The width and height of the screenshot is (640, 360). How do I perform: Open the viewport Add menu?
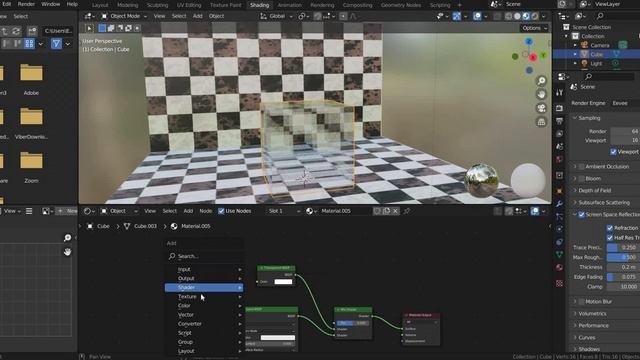pyautogui.click(x=198, y=16)
